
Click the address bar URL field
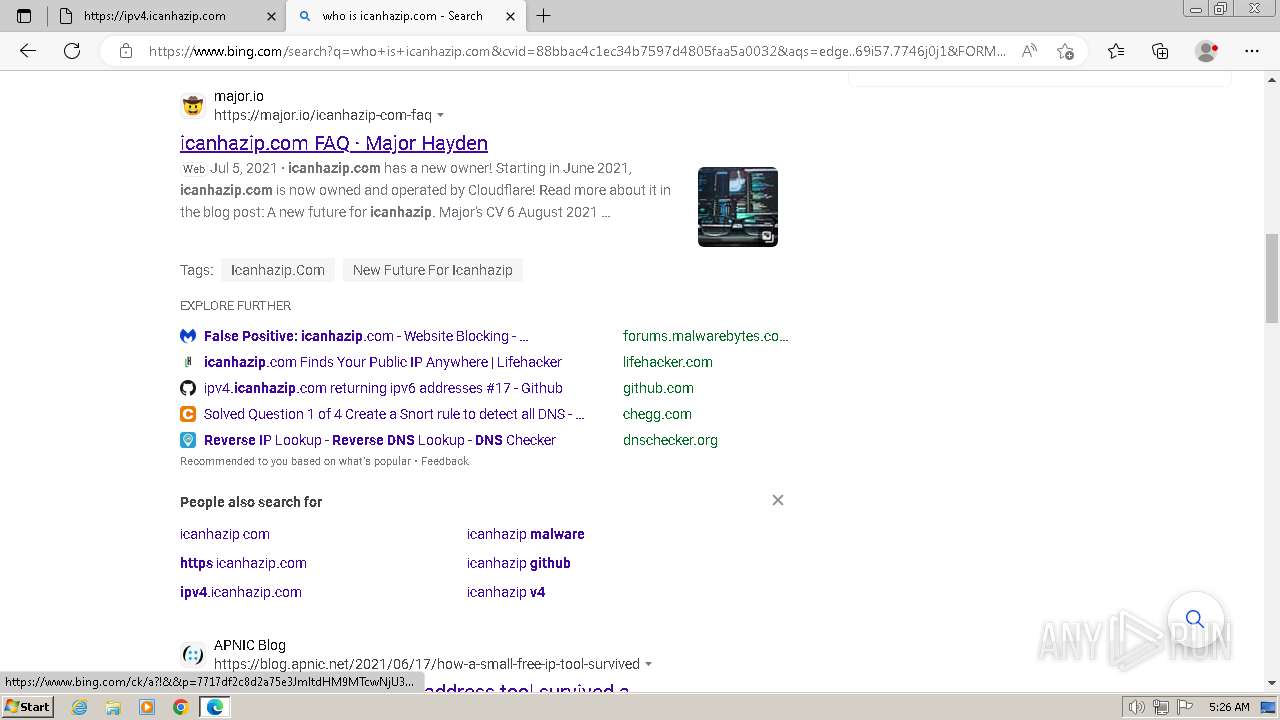pyautogui.click(x=577, y=51)
